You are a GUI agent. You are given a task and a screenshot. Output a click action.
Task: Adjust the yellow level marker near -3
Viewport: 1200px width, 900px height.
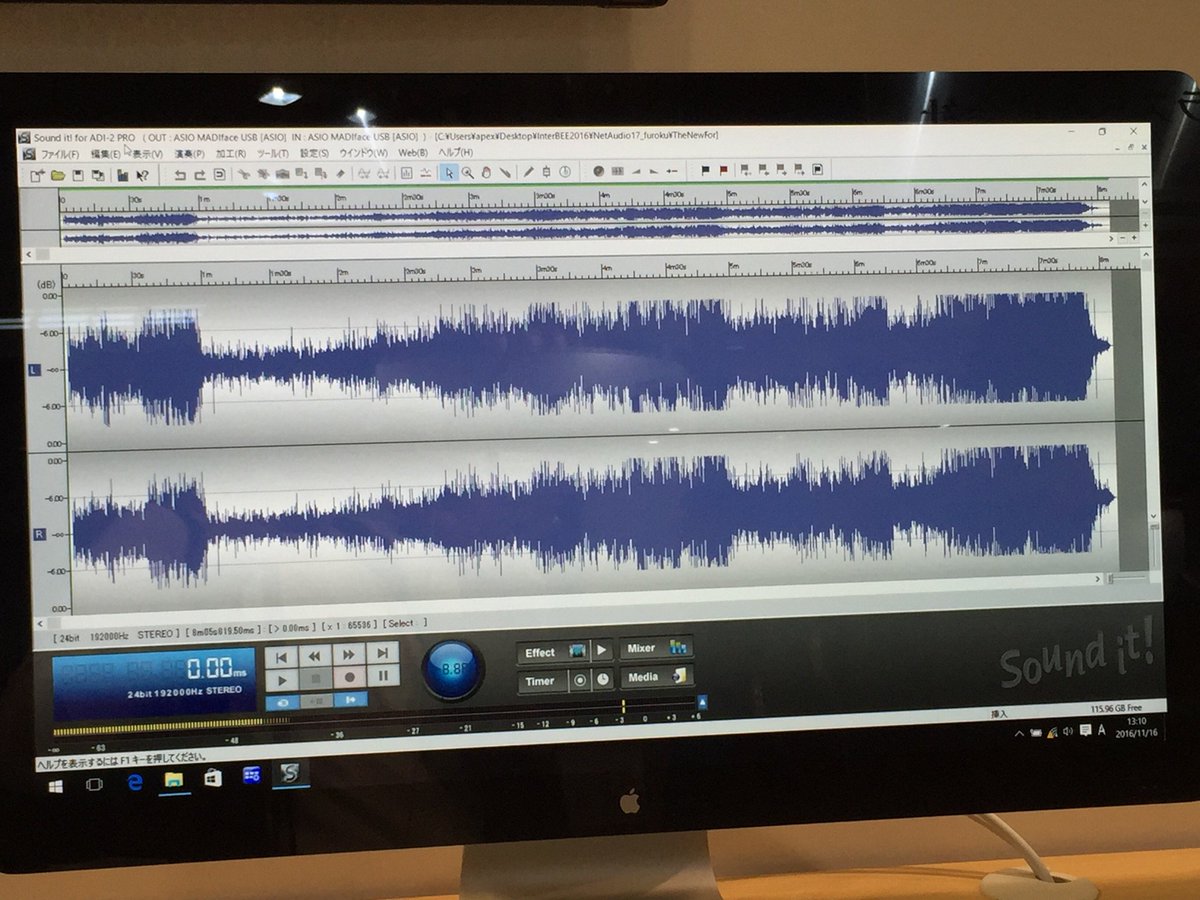tap(623, 707)
